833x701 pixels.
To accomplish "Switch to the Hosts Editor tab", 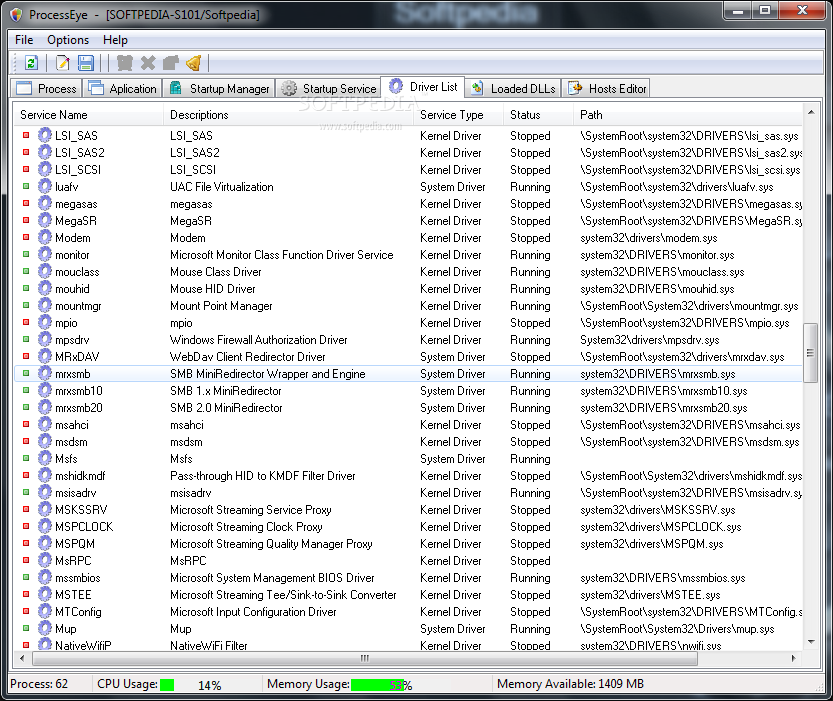I will pyautogui.click(x=607, y=88).
